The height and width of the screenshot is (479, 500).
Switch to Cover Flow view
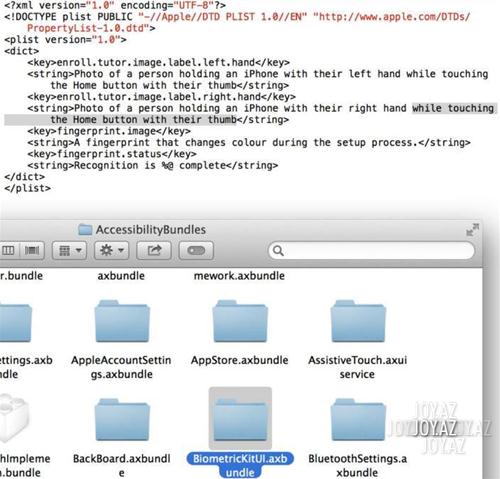[x=32, y=250]
